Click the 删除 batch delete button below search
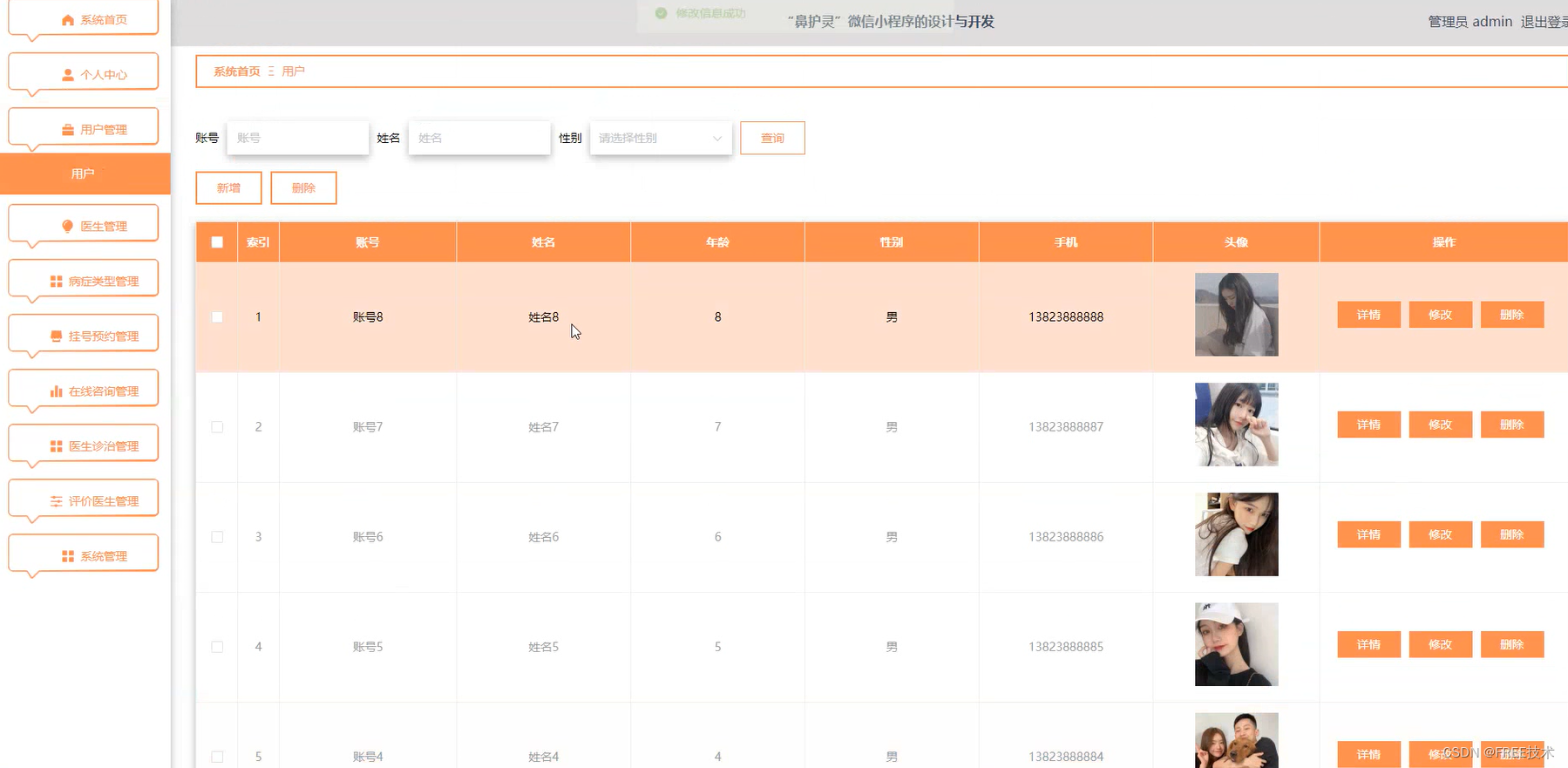Screen dimensions: 1568x768 click(303, 187)
